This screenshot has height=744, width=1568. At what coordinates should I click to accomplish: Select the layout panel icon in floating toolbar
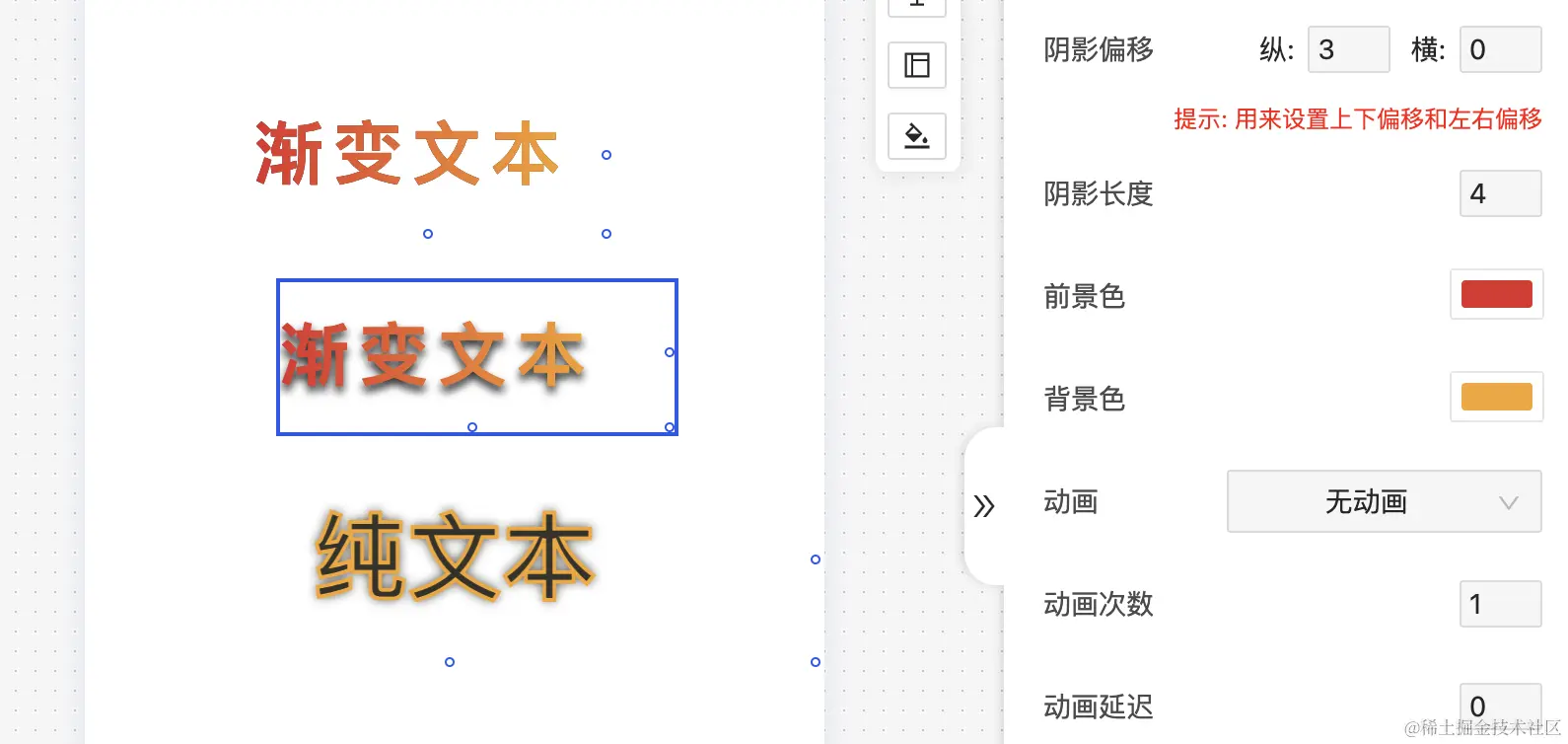[x=917, y=65]
